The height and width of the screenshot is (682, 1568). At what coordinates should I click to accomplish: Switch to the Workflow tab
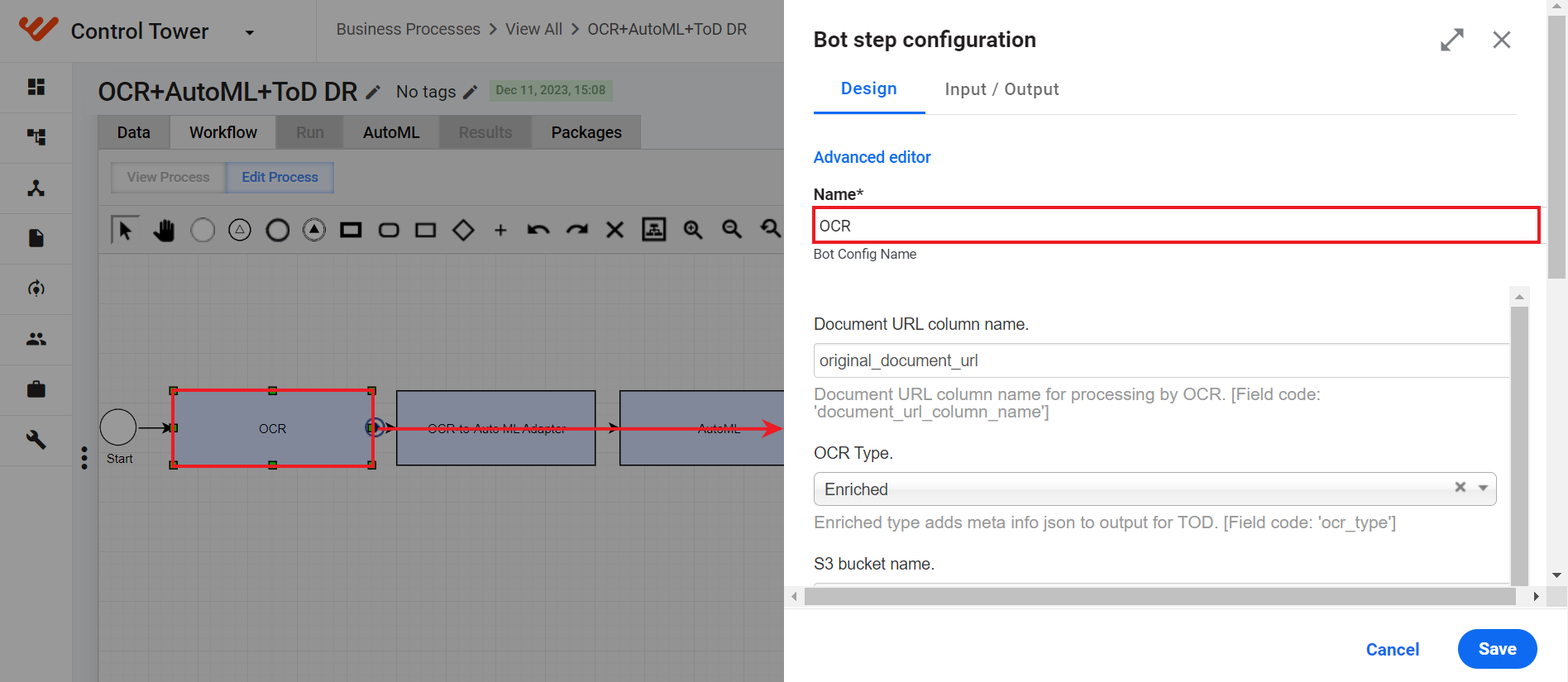[223, 132]
